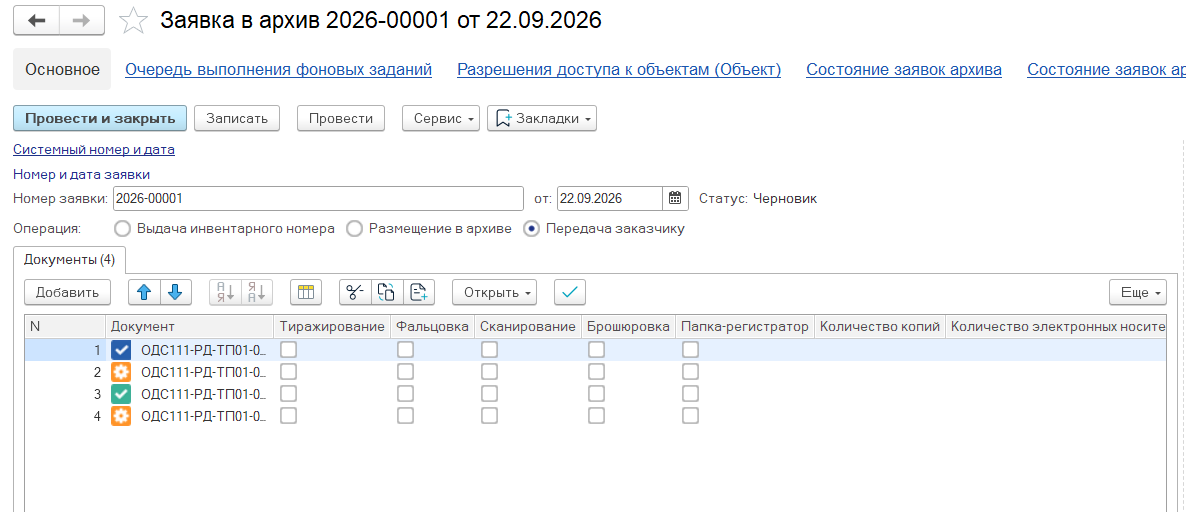Click the Тиражирование column header
This screenshot has height=512, width=1186.
tap(332, 327)
